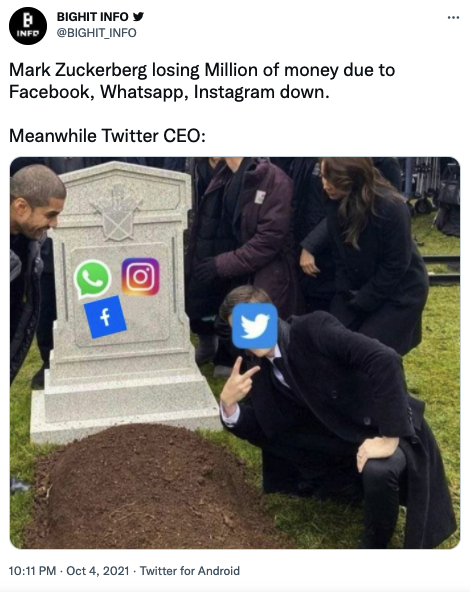
Task: Open the @BIGHIT_INFO handle link
Action: 96,33
